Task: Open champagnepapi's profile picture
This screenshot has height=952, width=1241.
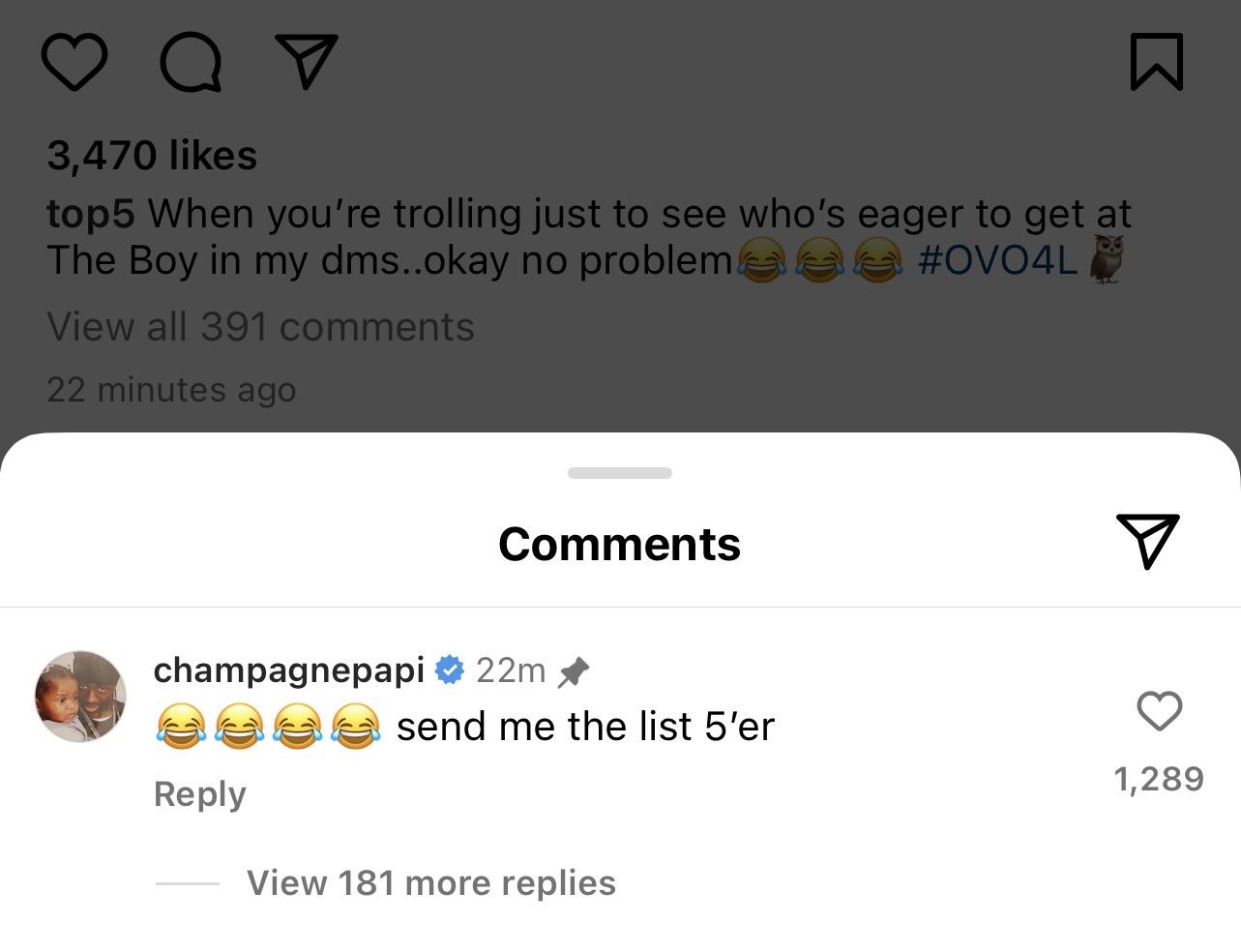Action: click(x=80, y=697)
